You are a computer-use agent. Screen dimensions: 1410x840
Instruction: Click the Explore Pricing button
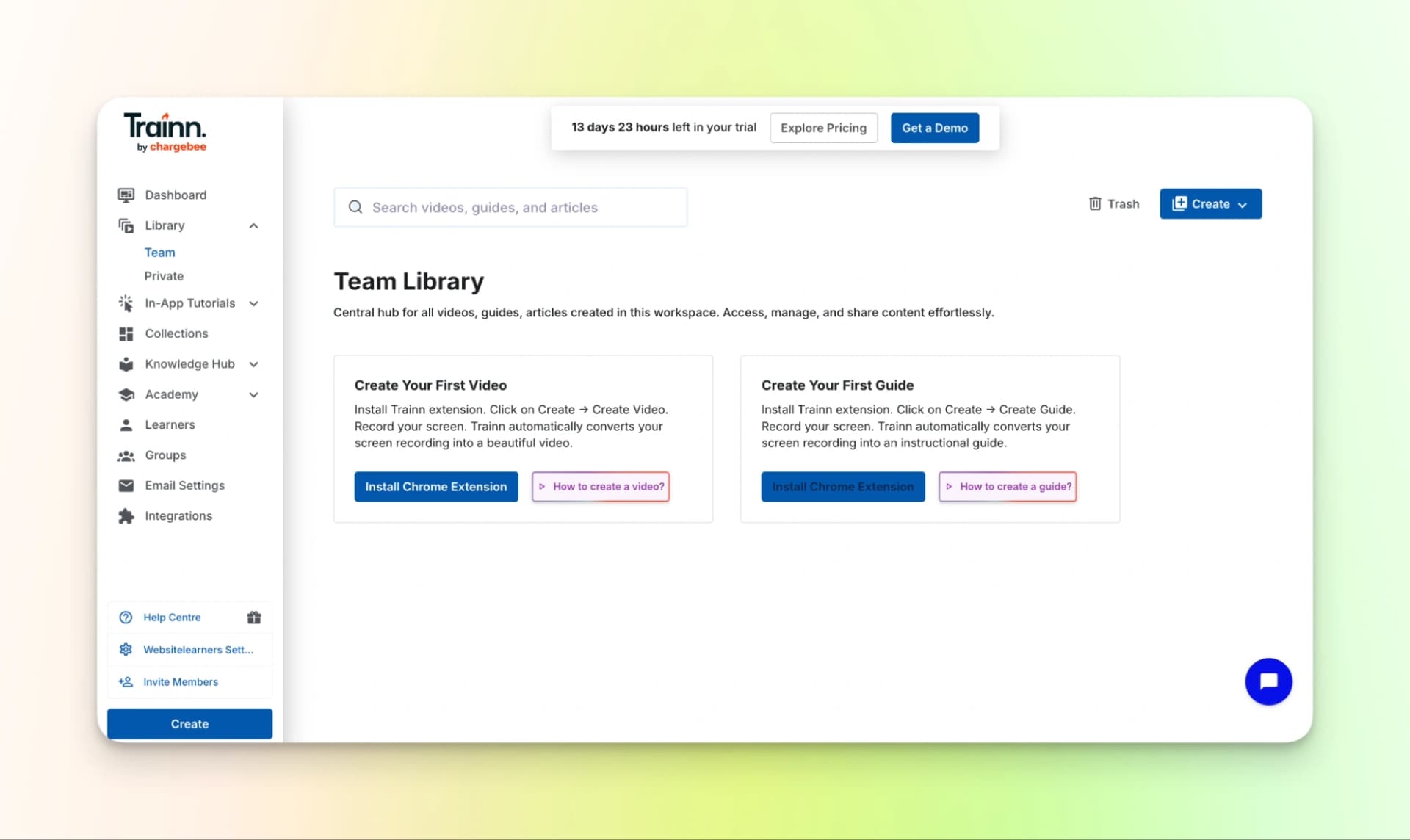click(823, 128)
